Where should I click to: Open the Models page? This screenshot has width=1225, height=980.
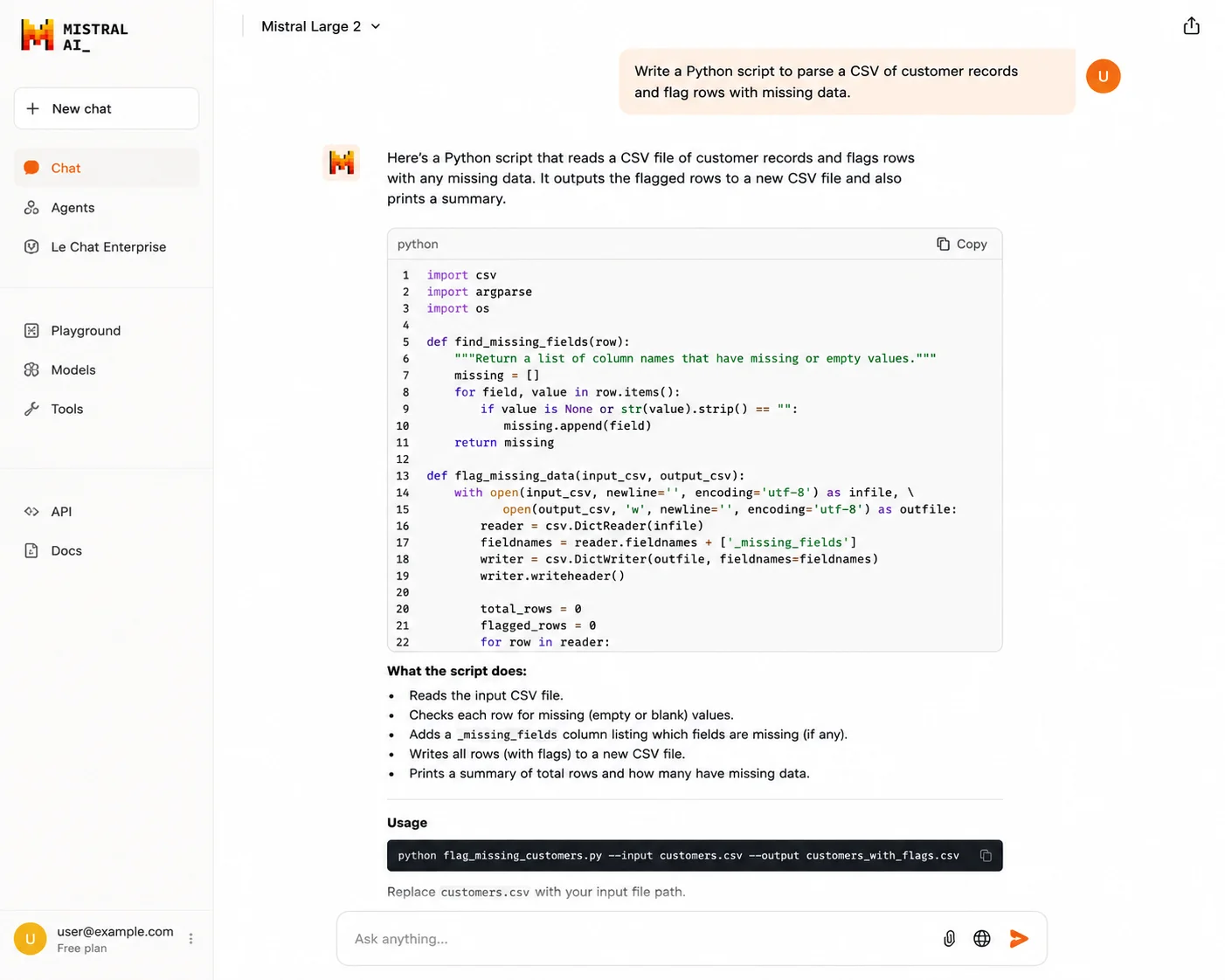pos(107,369)
